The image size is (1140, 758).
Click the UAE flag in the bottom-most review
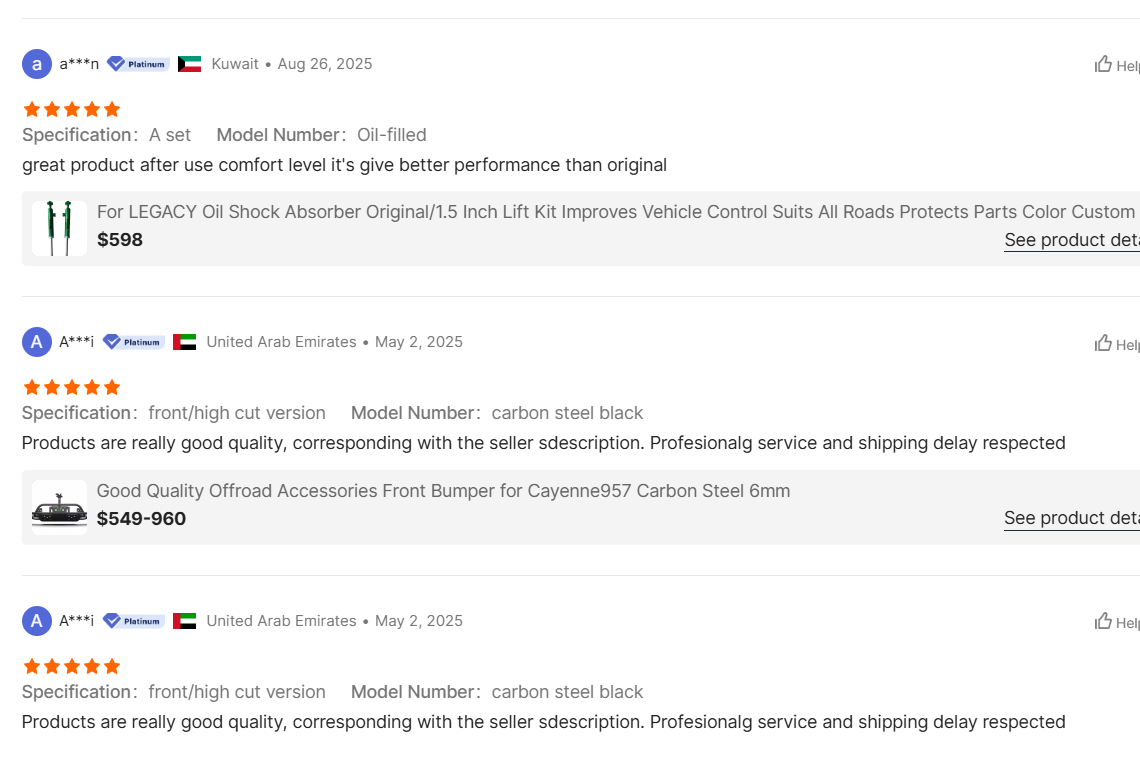click(184, 621)
